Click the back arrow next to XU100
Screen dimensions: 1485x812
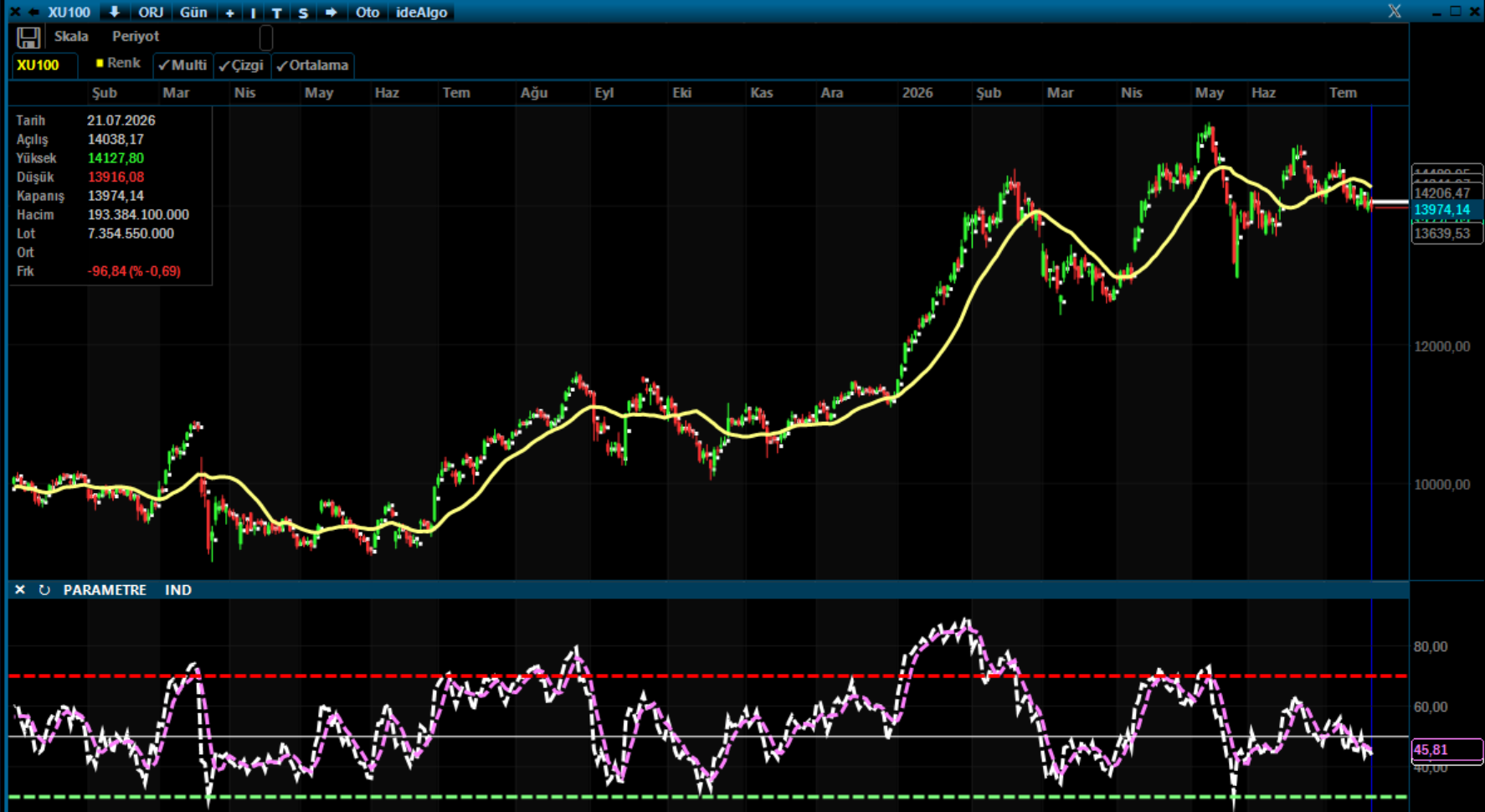tap(33, 13)
